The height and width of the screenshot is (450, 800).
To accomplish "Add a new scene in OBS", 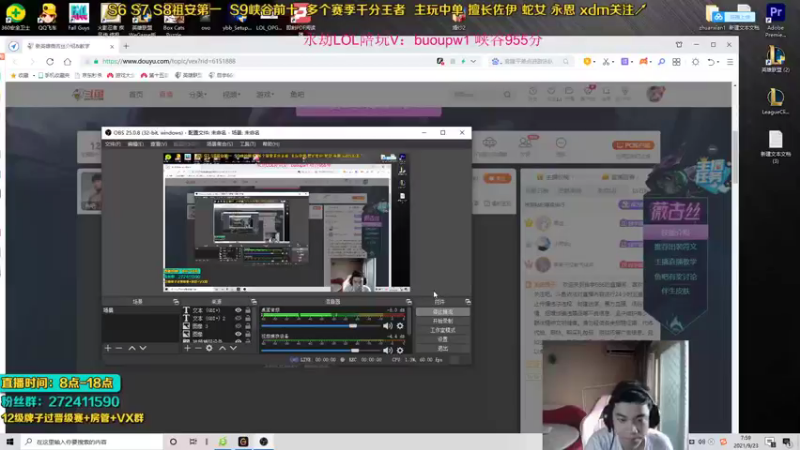I will (x=108, y=348).
